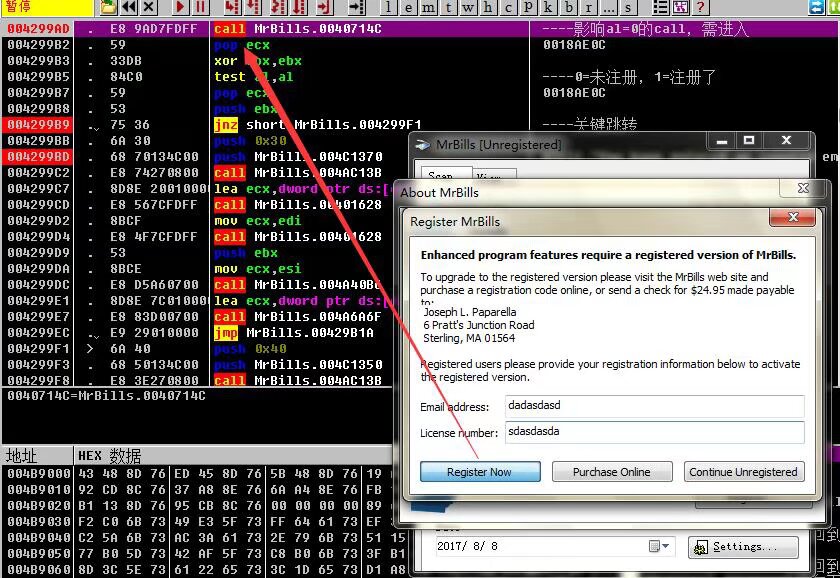Click Register Now in the Register MrBills dialog

(x=480, y=472)
